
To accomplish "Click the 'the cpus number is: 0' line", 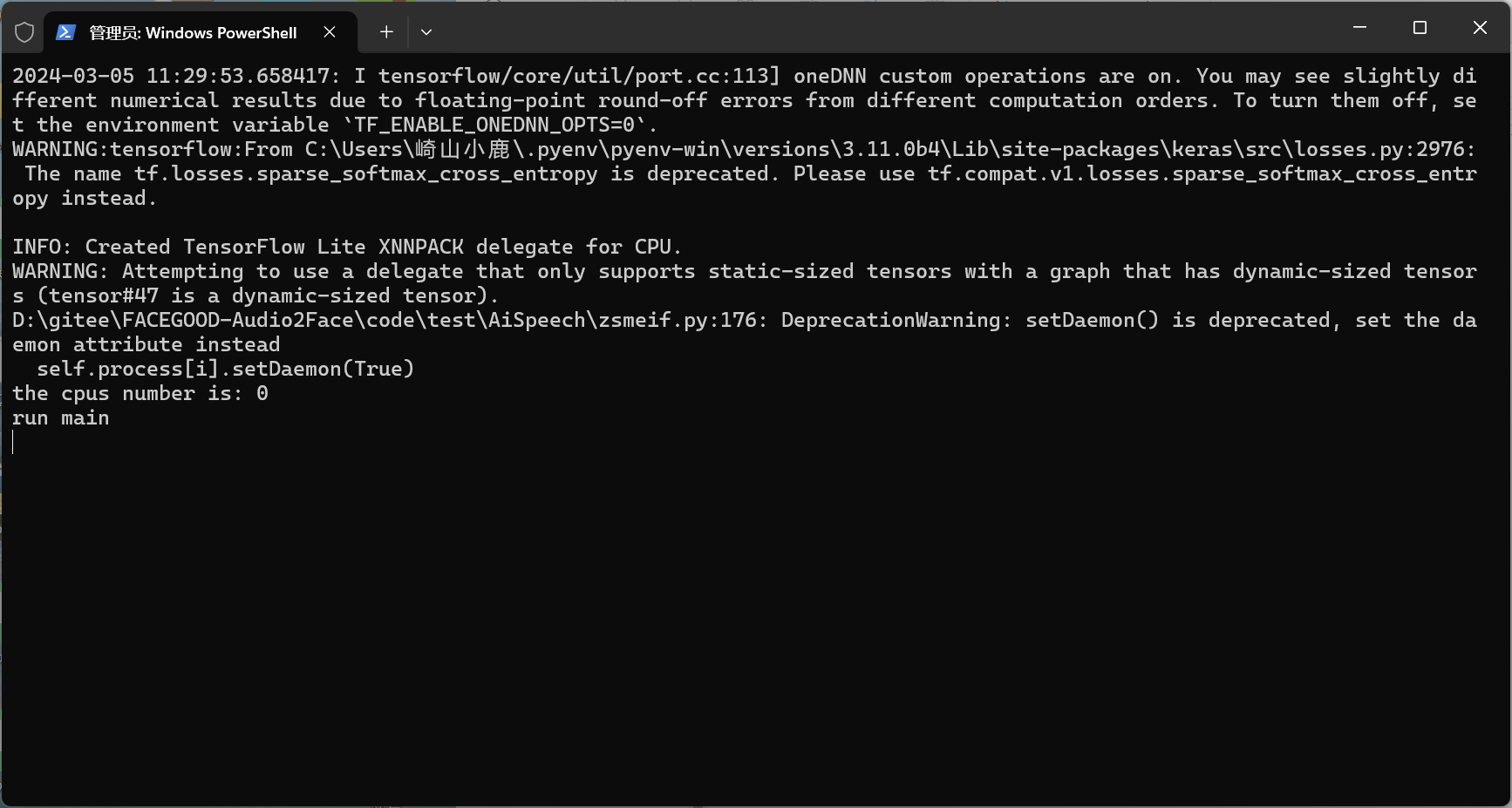I will click(140, 393).
